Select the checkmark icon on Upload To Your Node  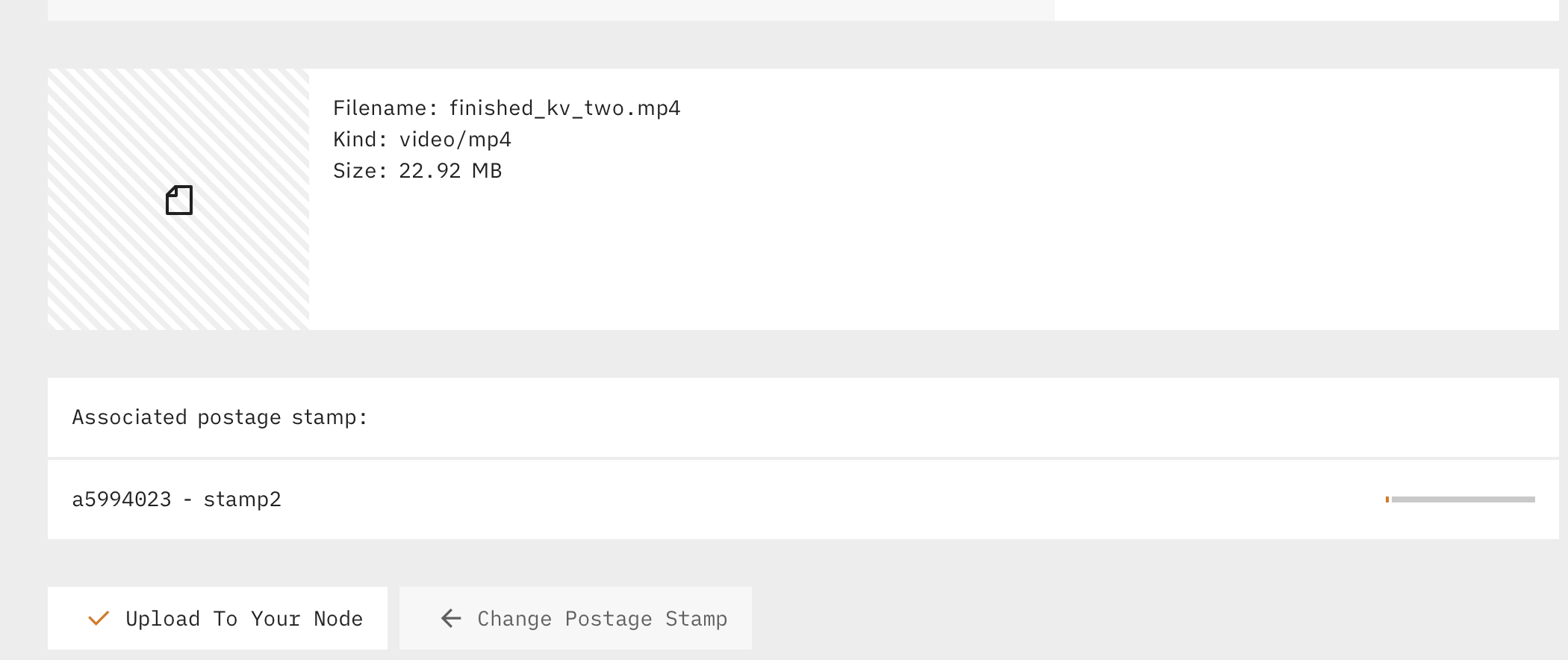[x=98, y=618]
